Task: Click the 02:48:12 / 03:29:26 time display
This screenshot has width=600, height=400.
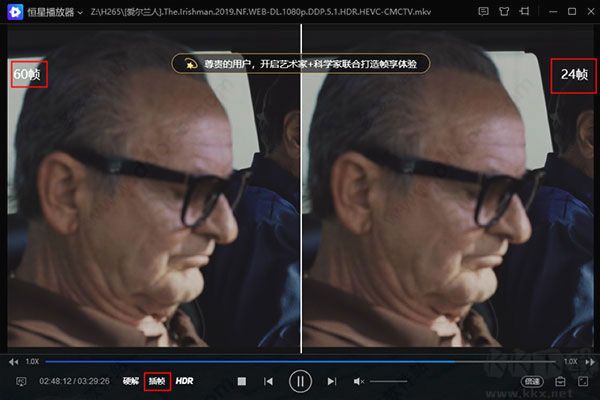Action: (x=74, y=381)
